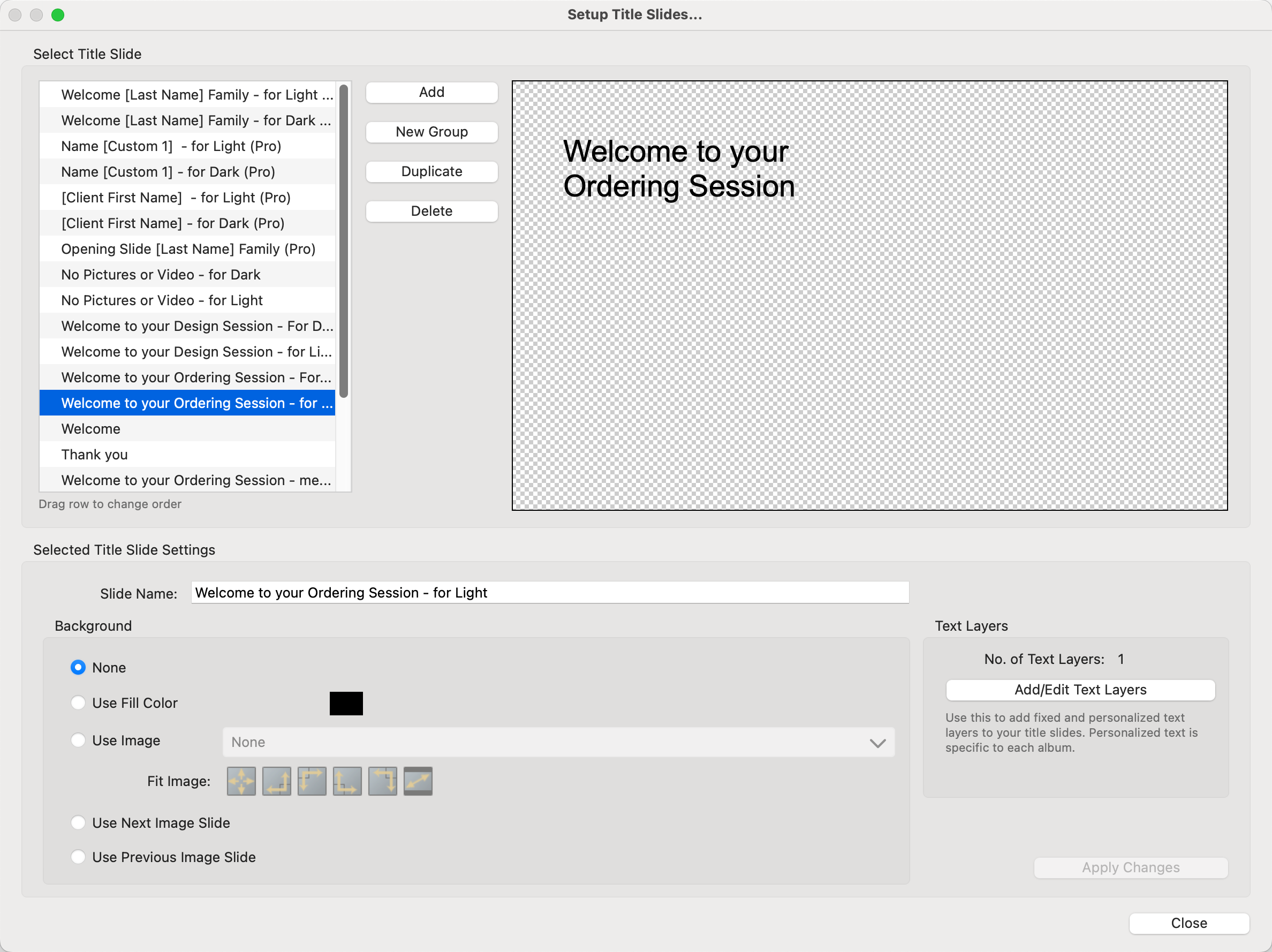
Task: Click the diagonal-arrow letterbox Fit Image icon
Action: point(418,781)
